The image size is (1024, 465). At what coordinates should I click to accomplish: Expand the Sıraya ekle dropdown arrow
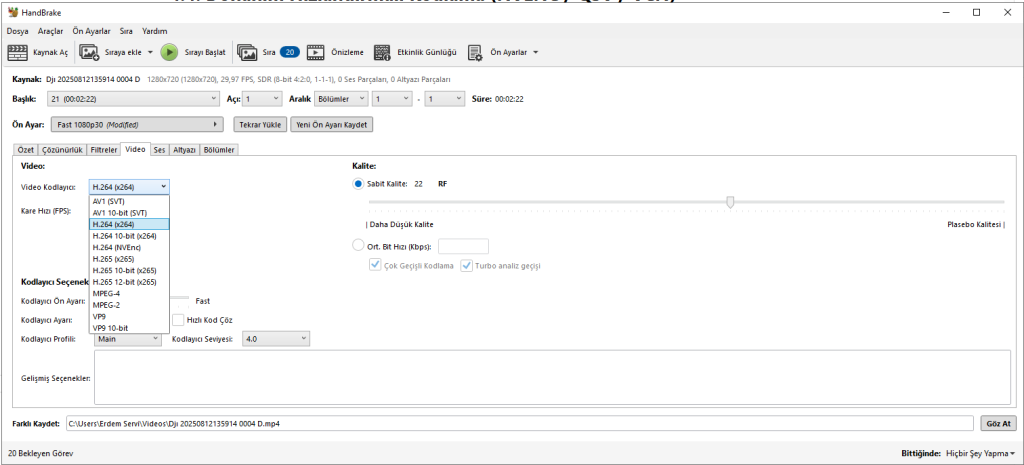coord(150,52)
